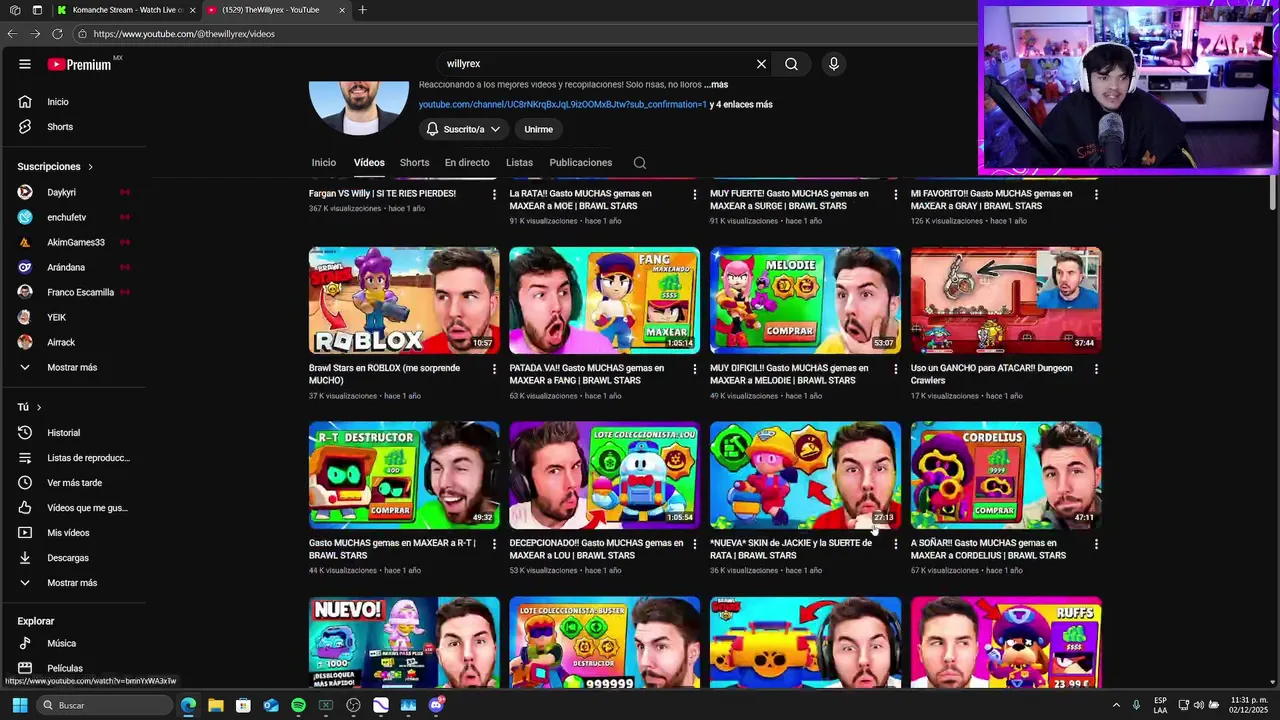Click the Windows taskbar Buscar search box
Image resolution: width=1280 pixels, height=720 pixels.
click(105, 706)
